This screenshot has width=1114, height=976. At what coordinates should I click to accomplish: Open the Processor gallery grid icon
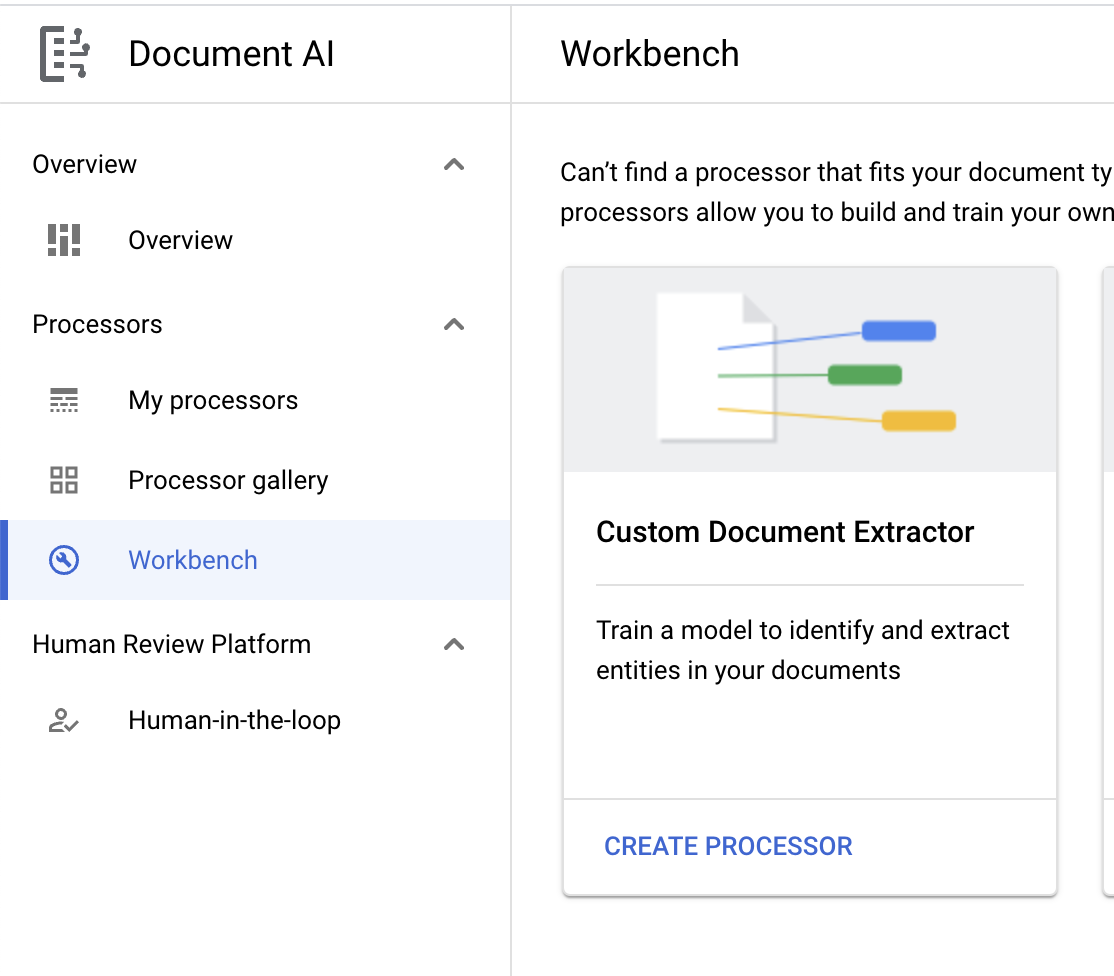63,480
